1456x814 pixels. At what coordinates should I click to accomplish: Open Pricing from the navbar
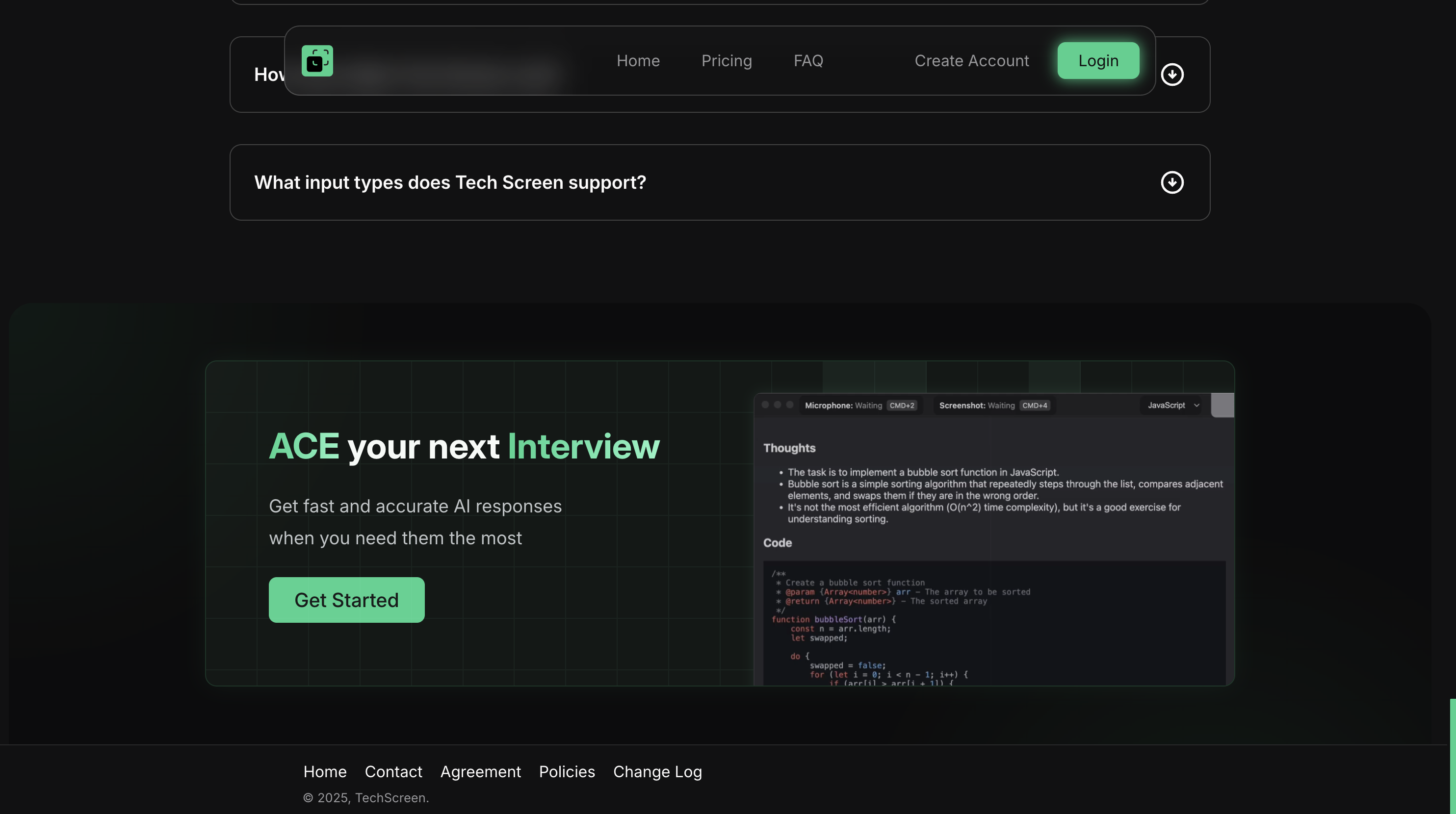727,60
